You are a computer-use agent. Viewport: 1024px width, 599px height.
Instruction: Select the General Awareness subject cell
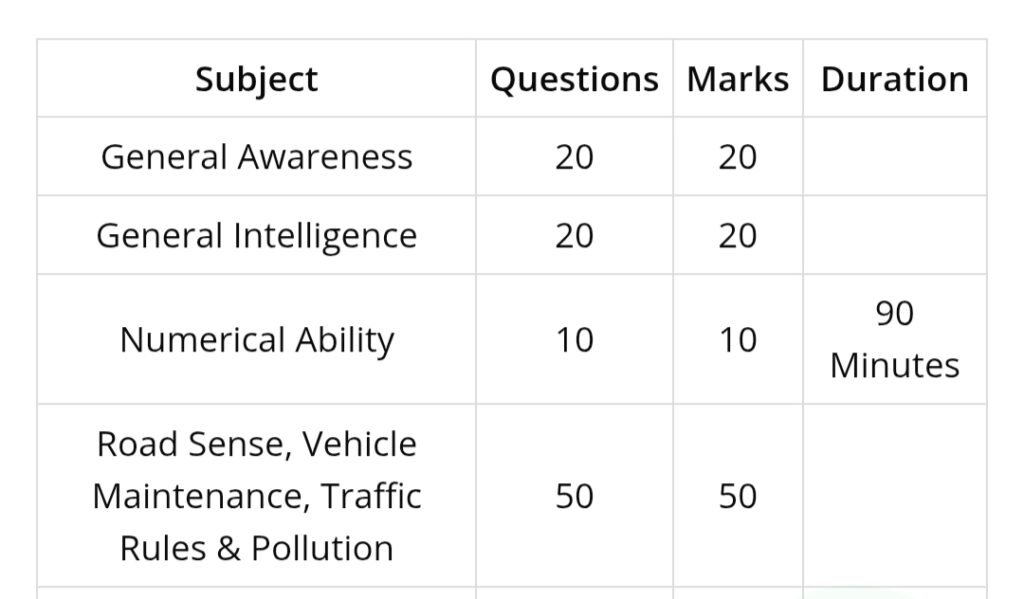256,157
